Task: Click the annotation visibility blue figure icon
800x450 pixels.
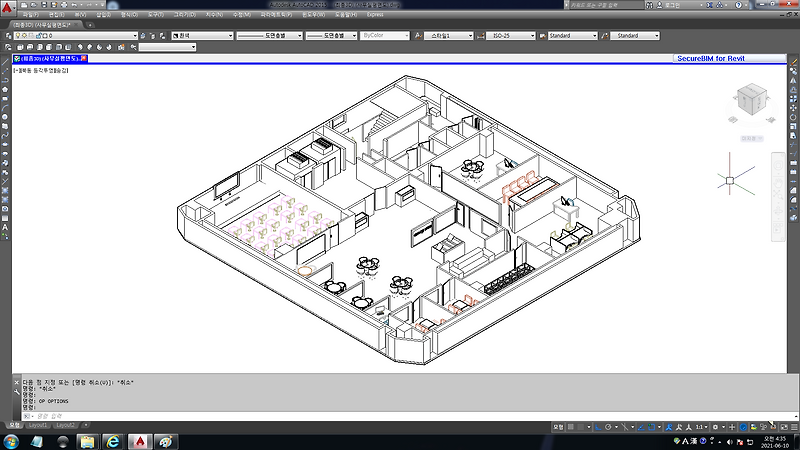Action: tap(669, 427)
